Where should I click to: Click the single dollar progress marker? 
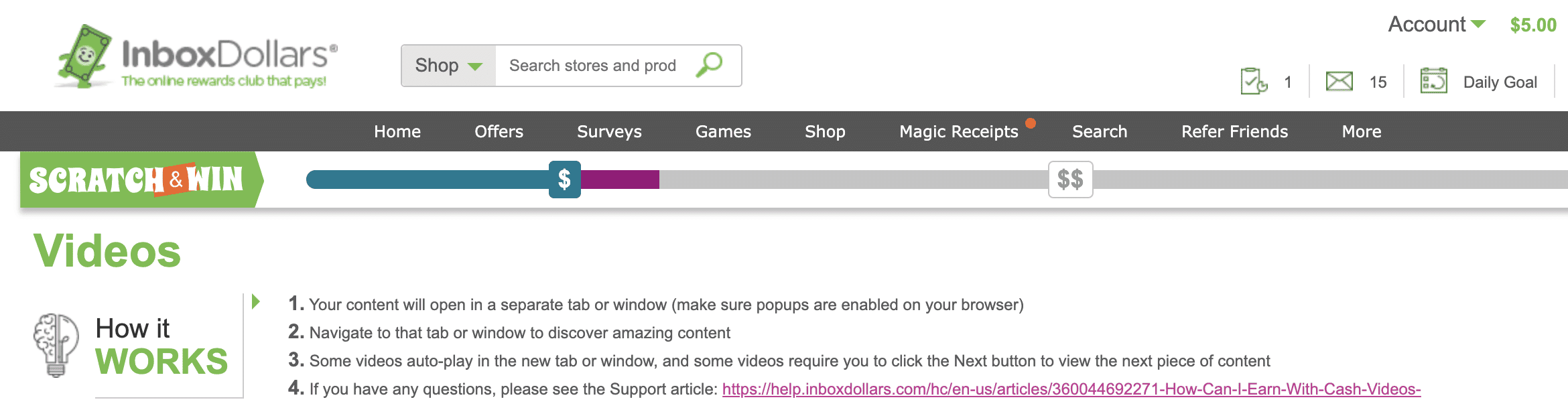[x=564, y=180]
